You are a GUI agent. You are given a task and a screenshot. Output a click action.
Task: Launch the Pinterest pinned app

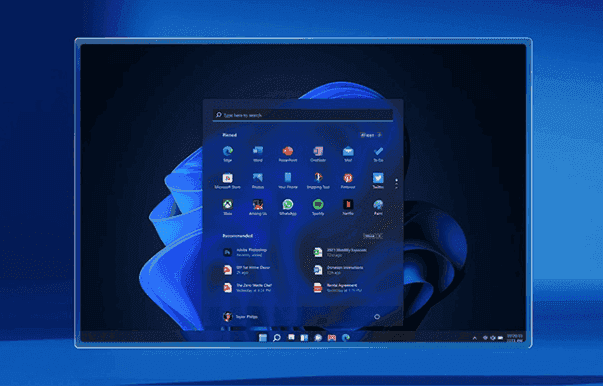(348, 181)
